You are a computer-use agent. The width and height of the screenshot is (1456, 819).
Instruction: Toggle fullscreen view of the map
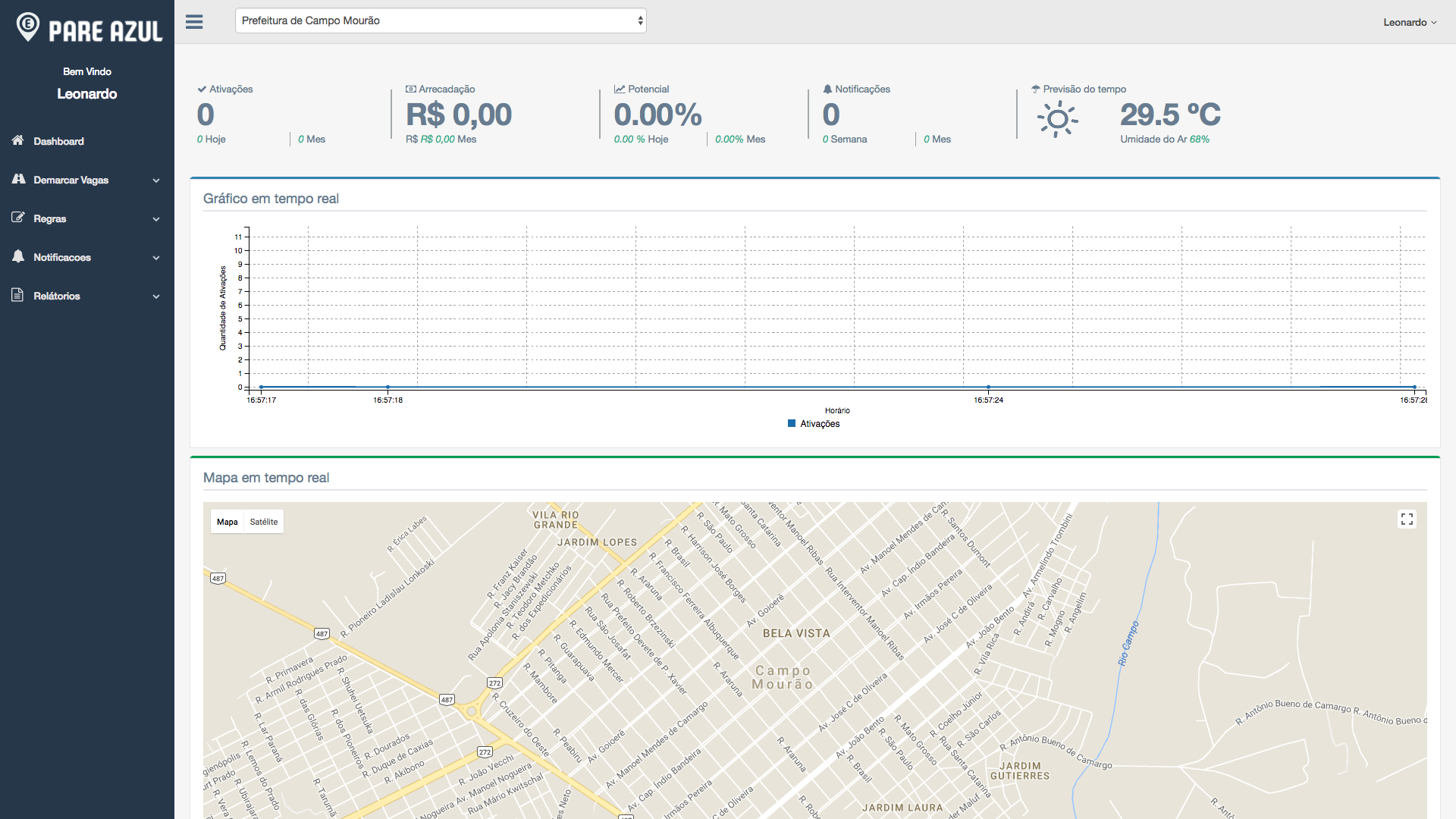[1407, 519]
